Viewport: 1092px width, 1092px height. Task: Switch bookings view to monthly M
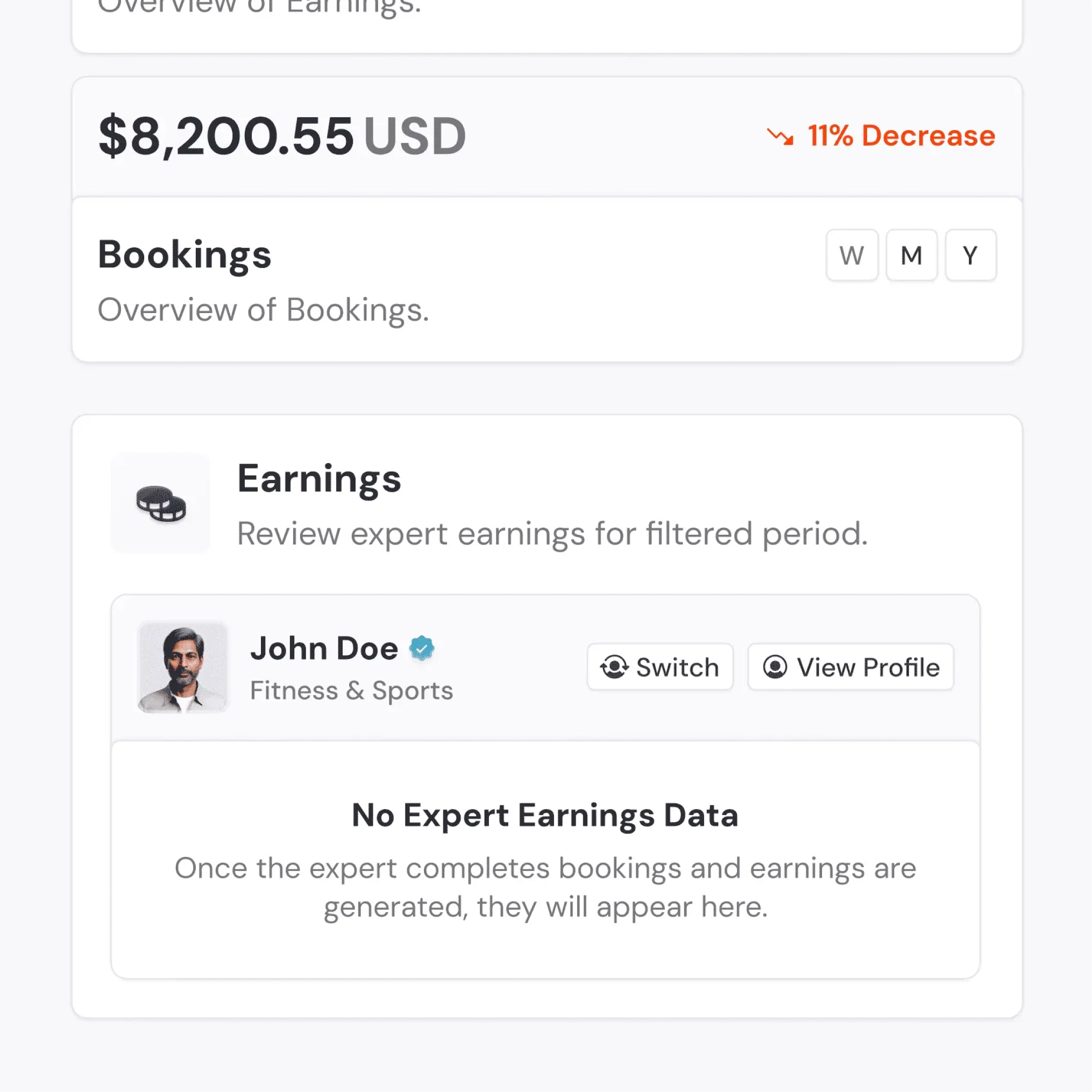pos(911,256)
